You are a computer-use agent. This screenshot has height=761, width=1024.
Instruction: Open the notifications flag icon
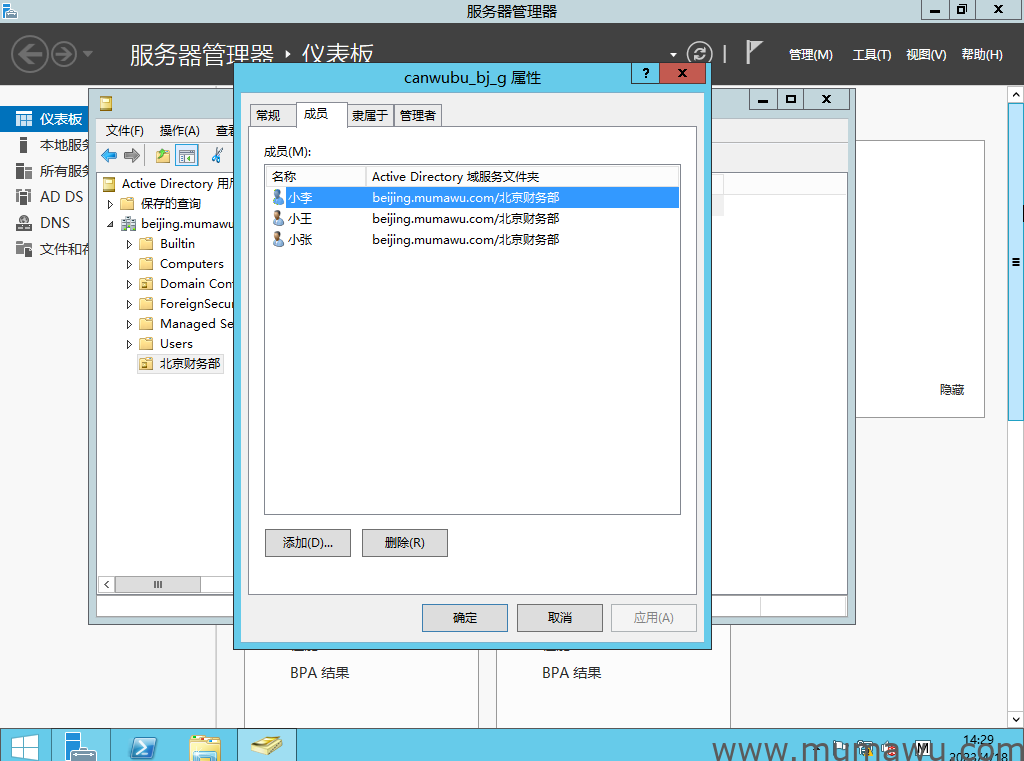click(754, 53)
